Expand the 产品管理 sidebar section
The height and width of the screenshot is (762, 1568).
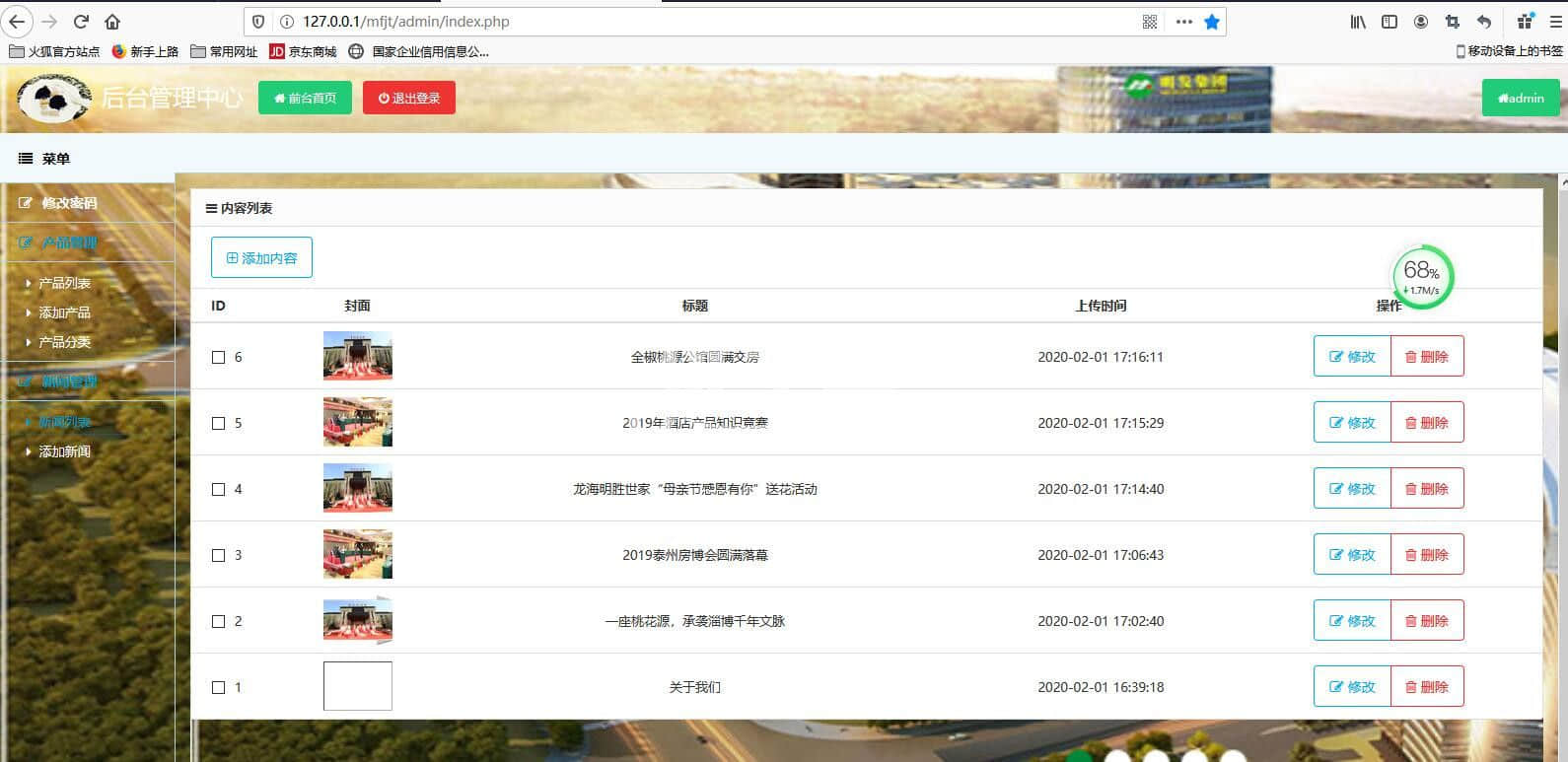pyautogui.click(x=69, y=242)
